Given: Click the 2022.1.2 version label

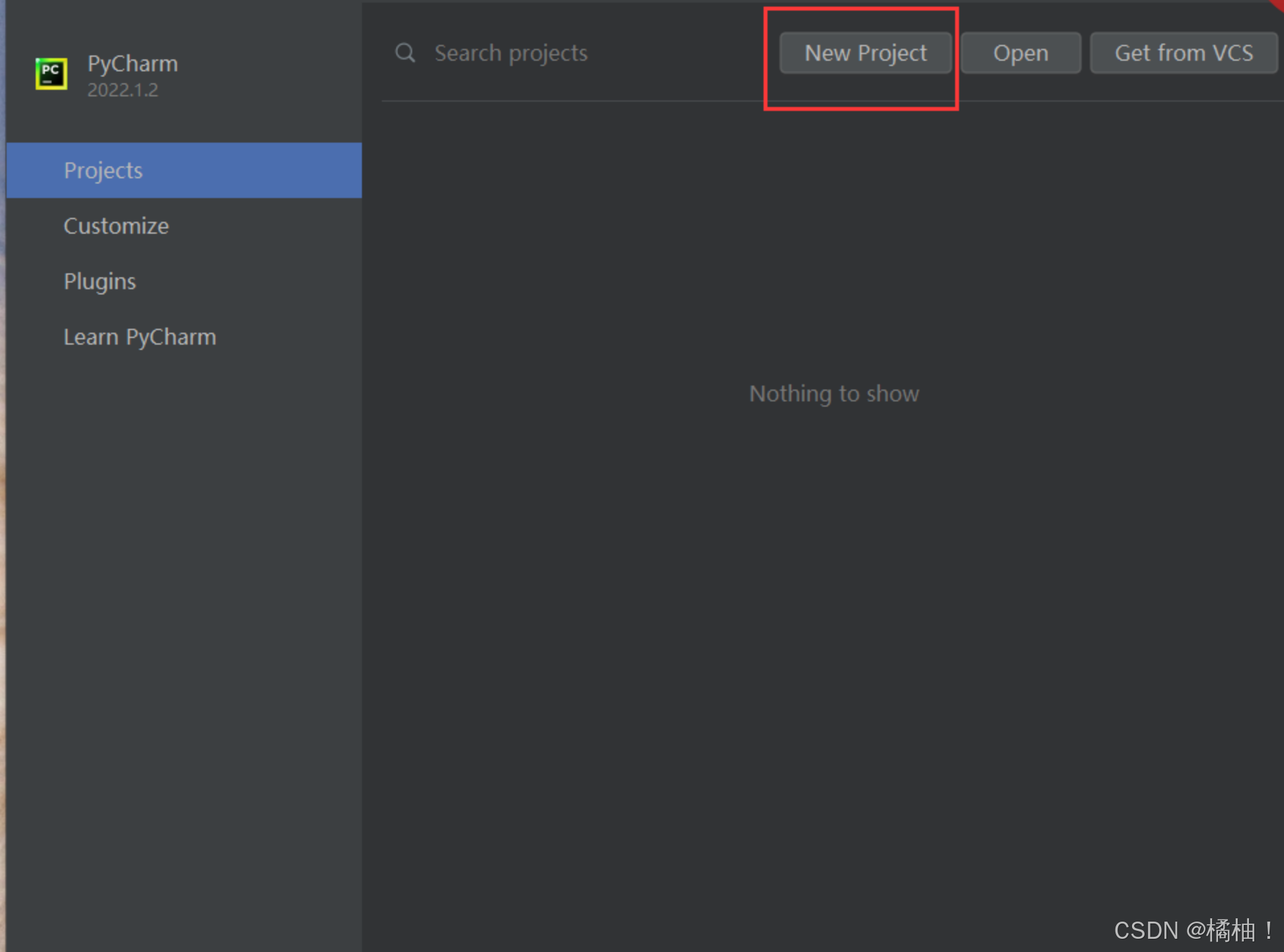Looking at the screenshot, I should [123, 90].
